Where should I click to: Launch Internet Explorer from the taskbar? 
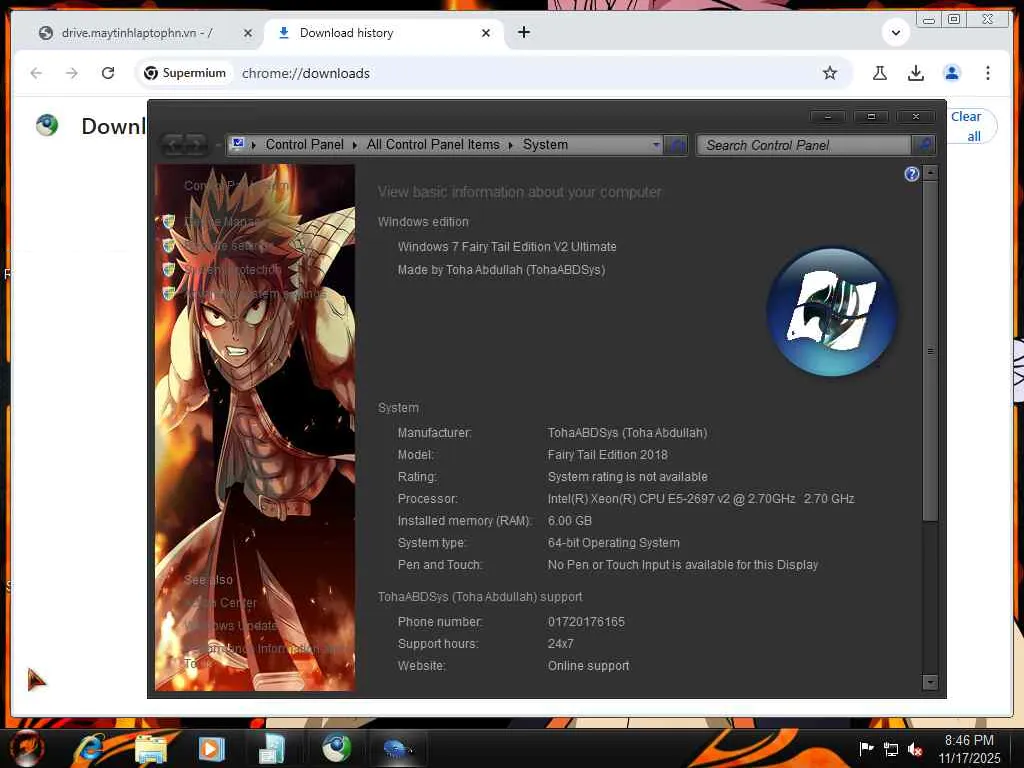pos(90,748)
